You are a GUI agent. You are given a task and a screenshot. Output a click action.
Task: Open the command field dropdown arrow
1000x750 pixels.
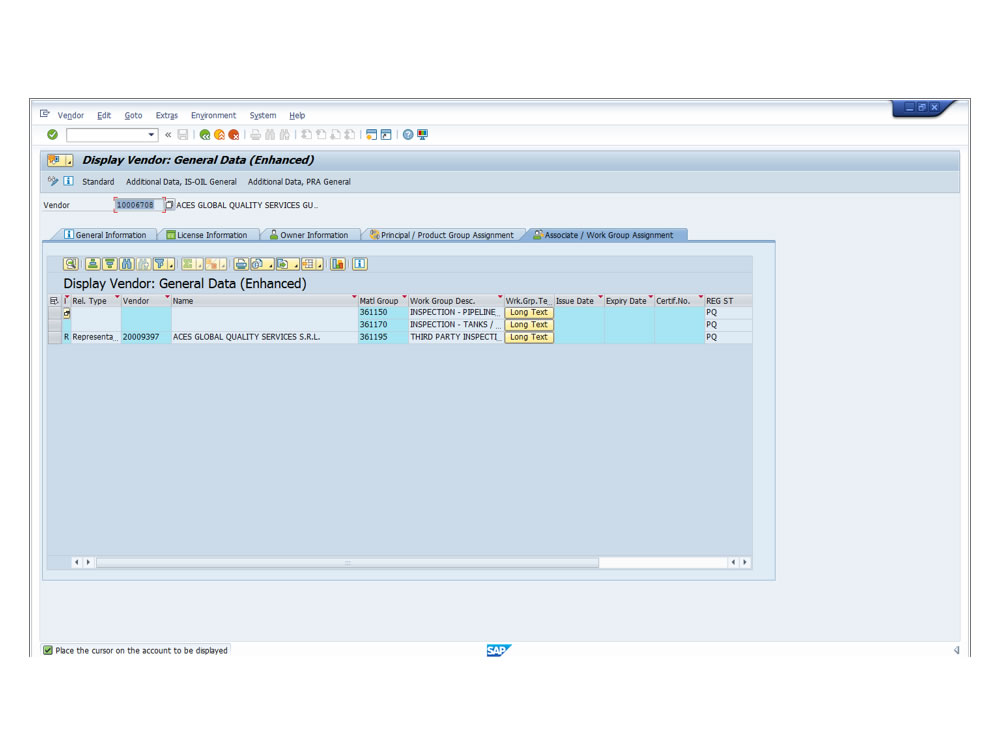pyautogui.click(x=152, y=135)
